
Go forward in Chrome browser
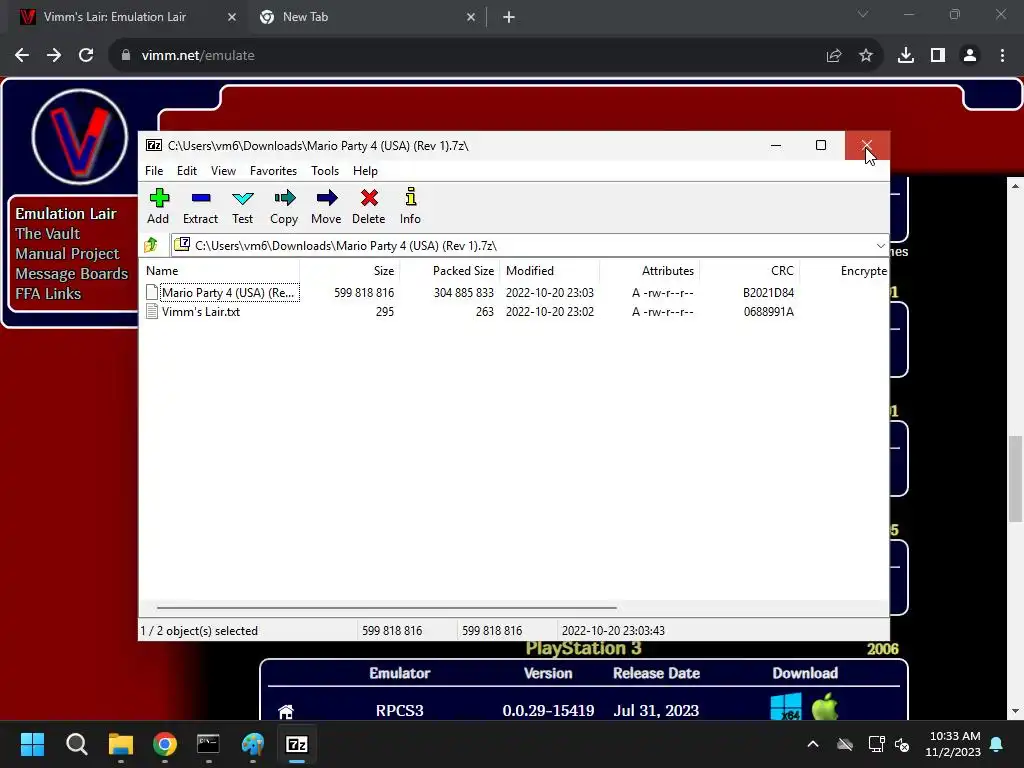coord(54,56)
